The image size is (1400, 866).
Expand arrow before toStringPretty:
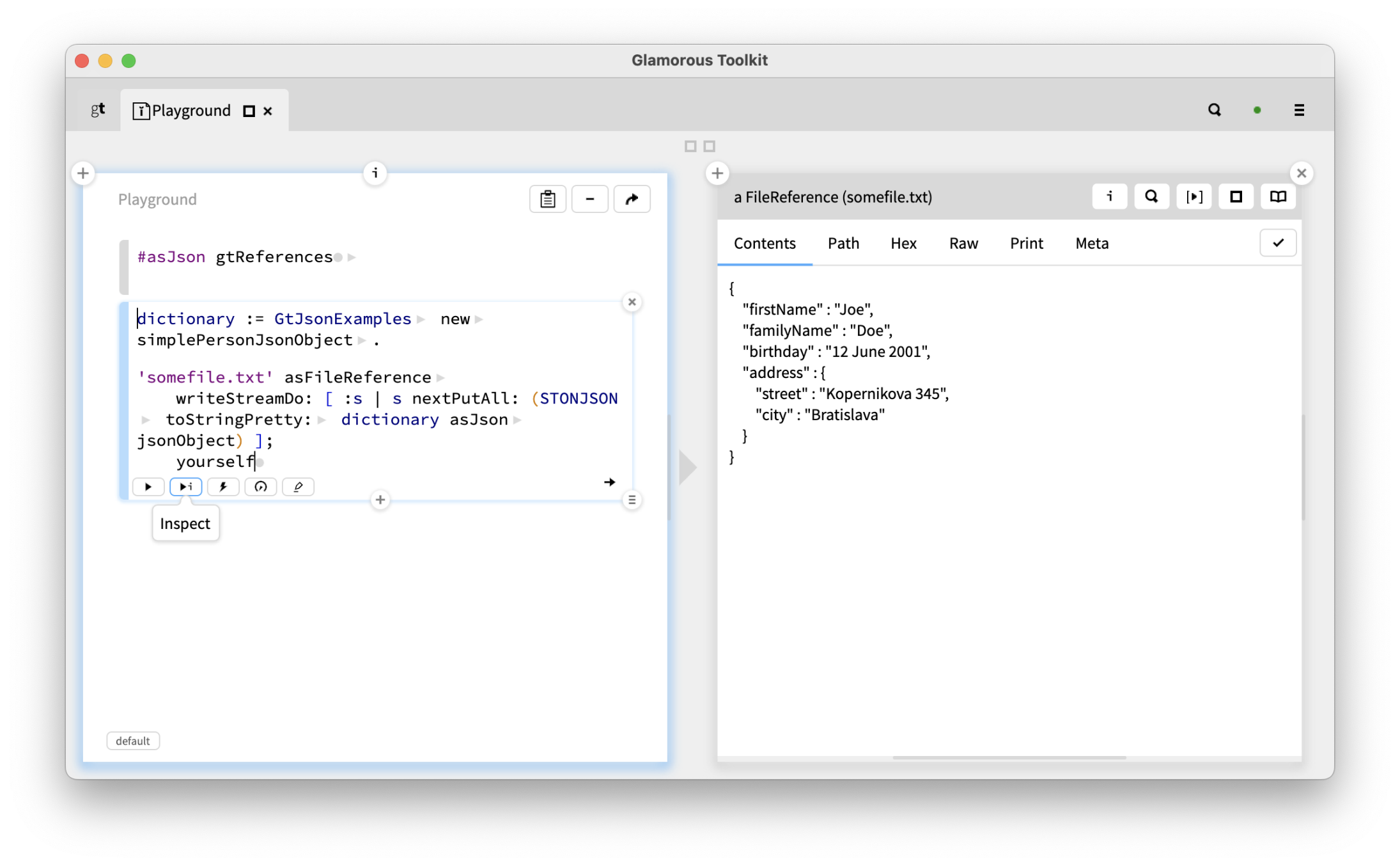(146, 420)
